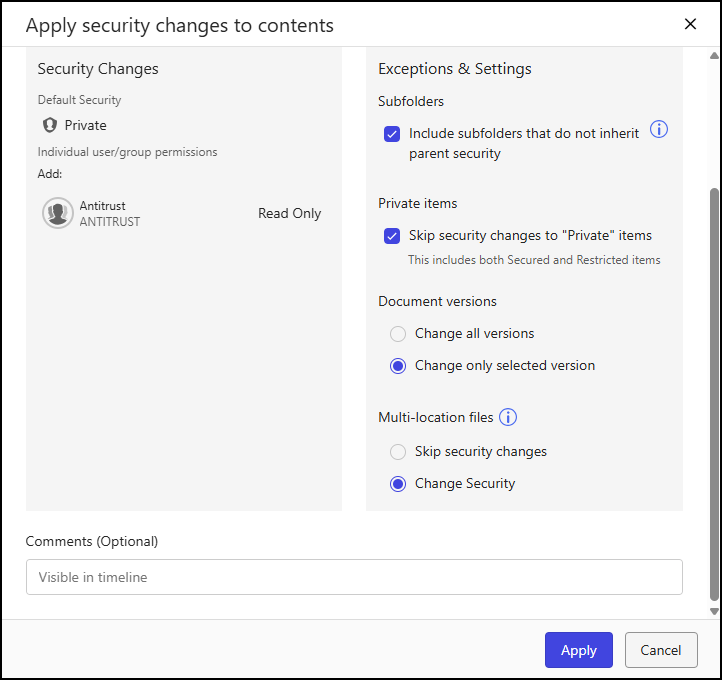Click the Security Changes heading

[98, 69]
